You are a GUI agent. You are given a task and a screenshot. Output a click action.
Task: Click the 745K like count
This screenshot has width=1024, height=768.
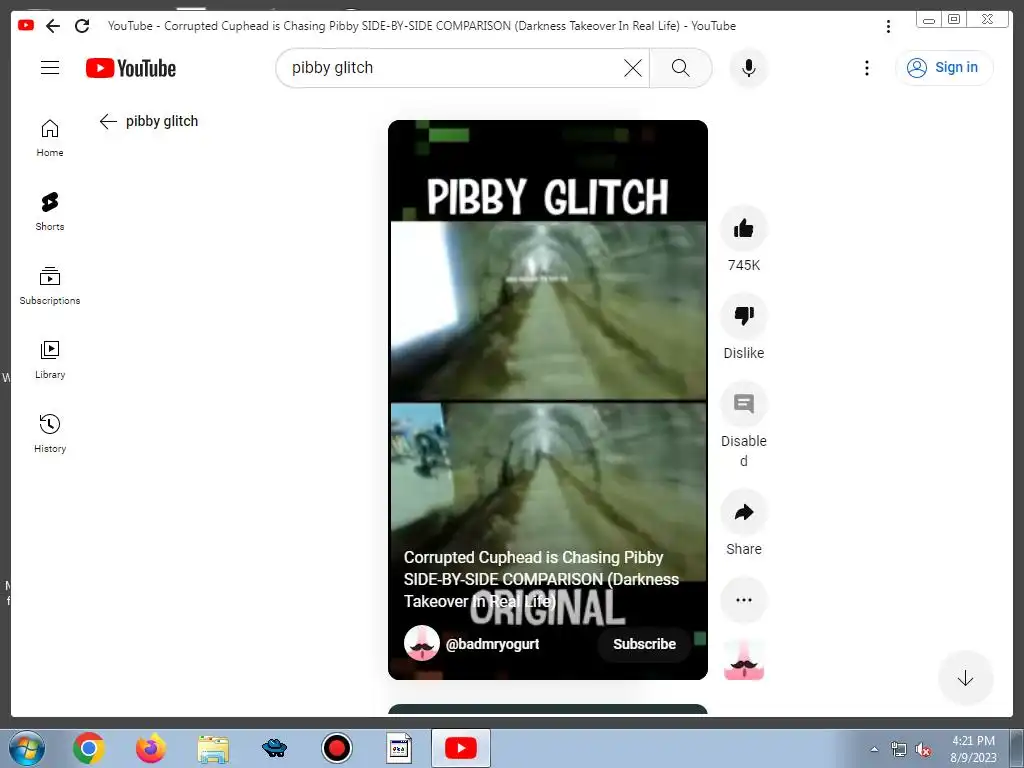pyautogui.click(x=744, y=265)
